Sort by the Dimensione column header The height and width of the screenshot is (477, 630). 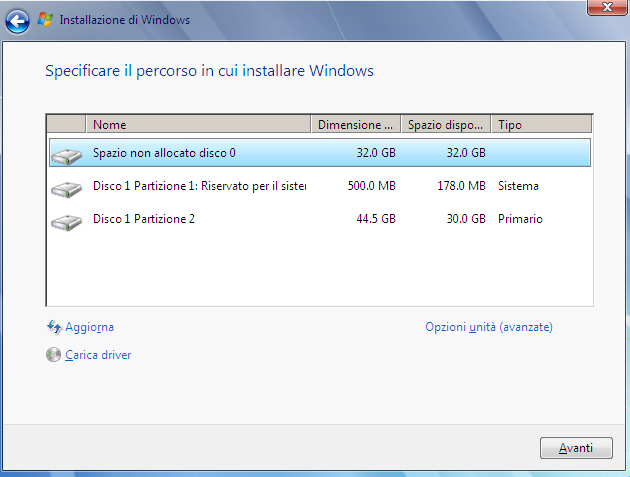pos(356,124)
